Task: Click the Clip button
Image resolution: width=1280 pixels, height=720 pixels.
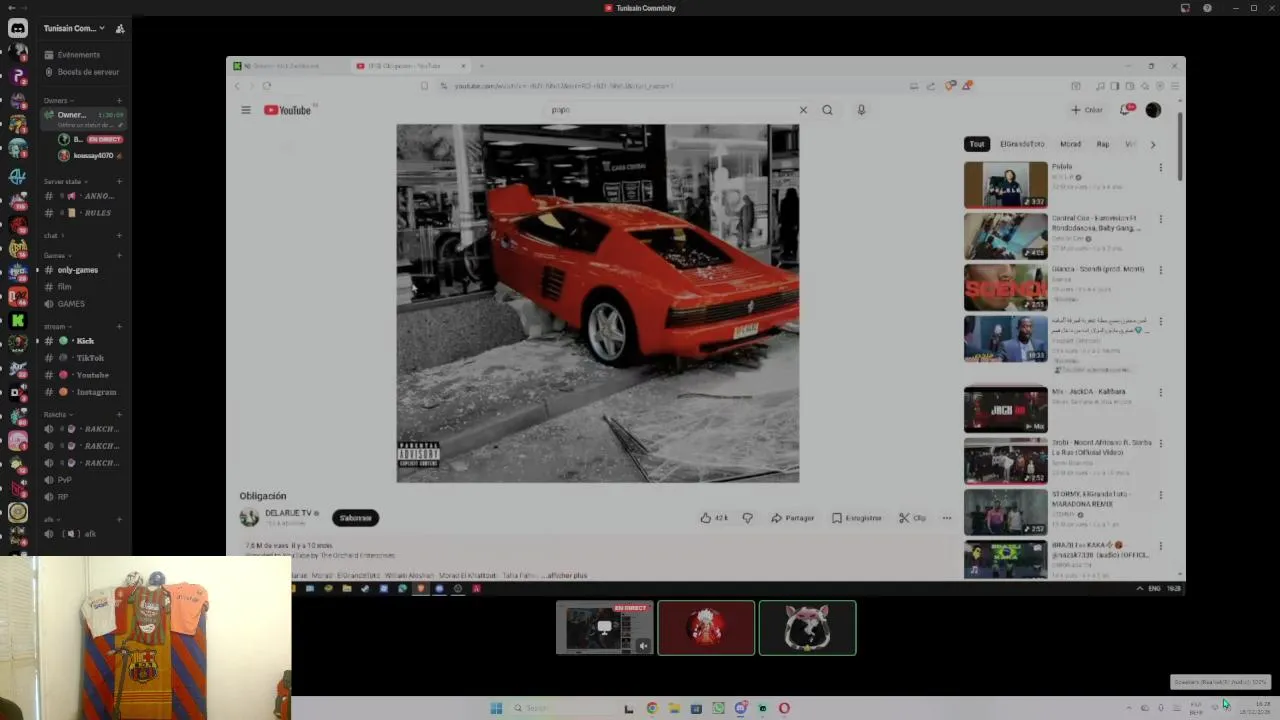Action: tap(912, 518)
